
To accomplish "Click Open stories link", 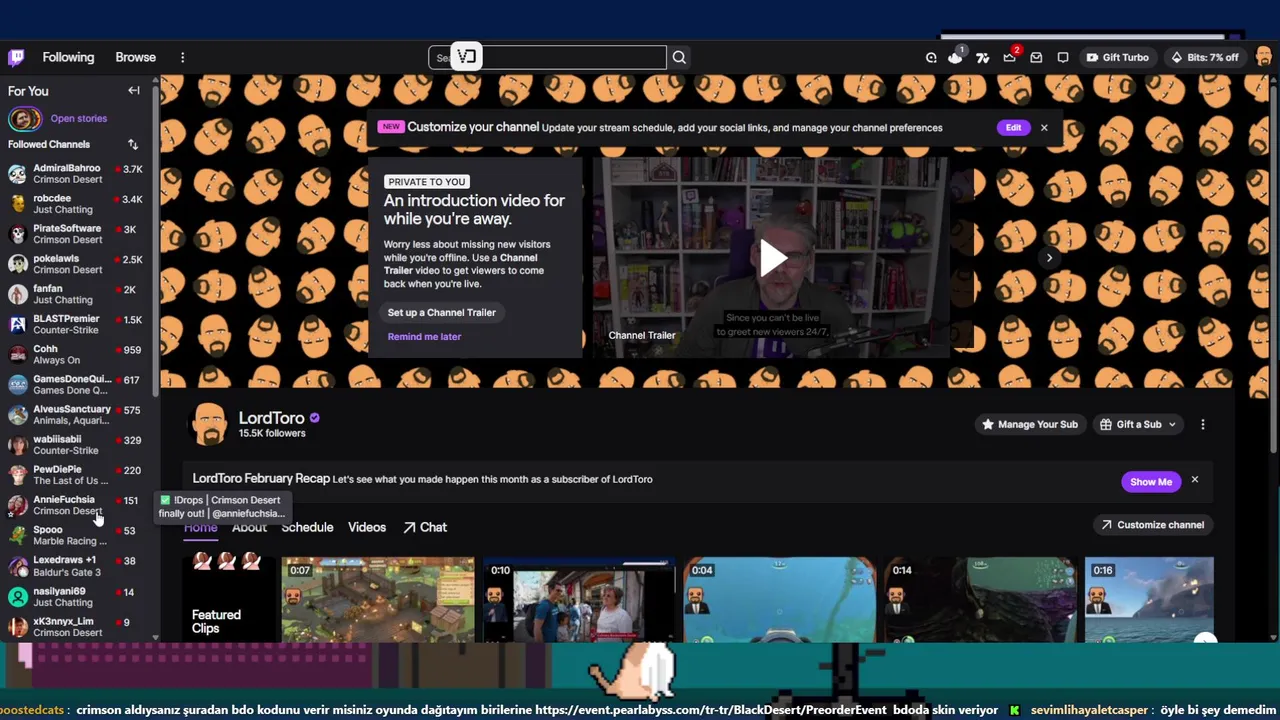I will [x=79, y=118].
